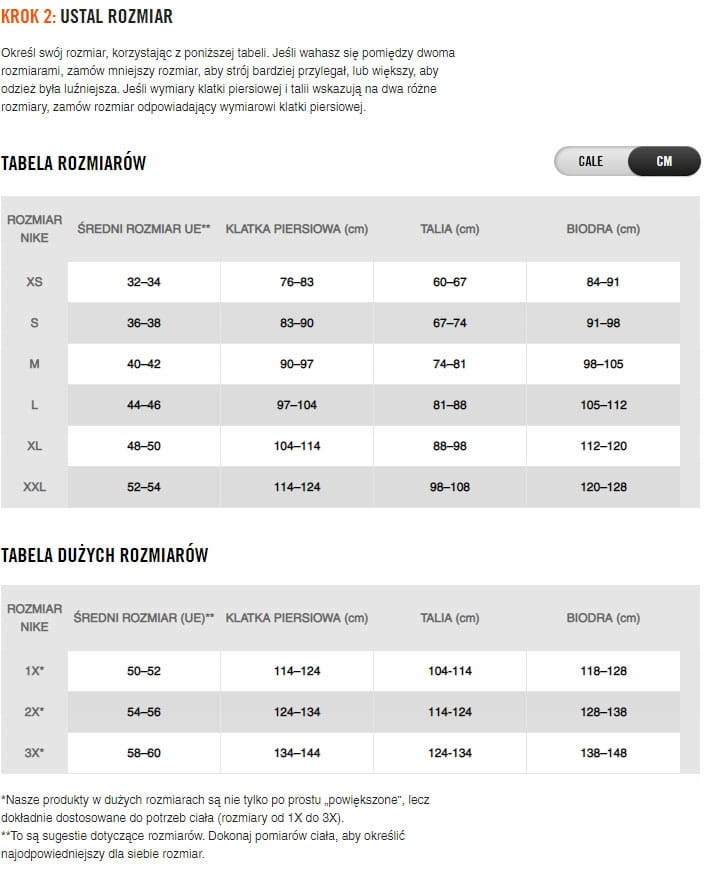Click the 97–104 chest measurement cell
This screenshot has width=708, height=869.
(297, 405)
